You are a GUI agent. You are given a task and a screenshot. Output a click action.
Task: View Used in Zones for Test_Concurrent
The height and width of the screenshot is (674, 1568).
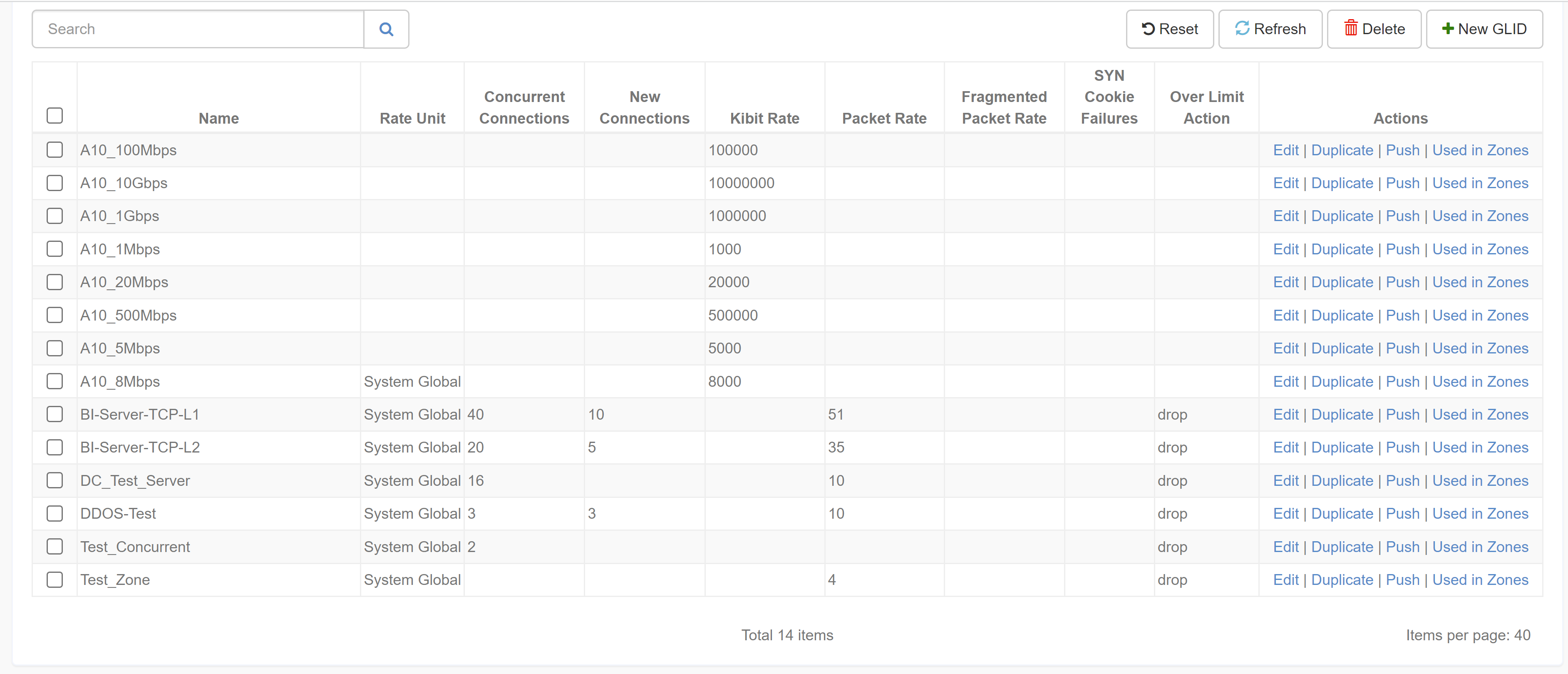click(1480, 547)
